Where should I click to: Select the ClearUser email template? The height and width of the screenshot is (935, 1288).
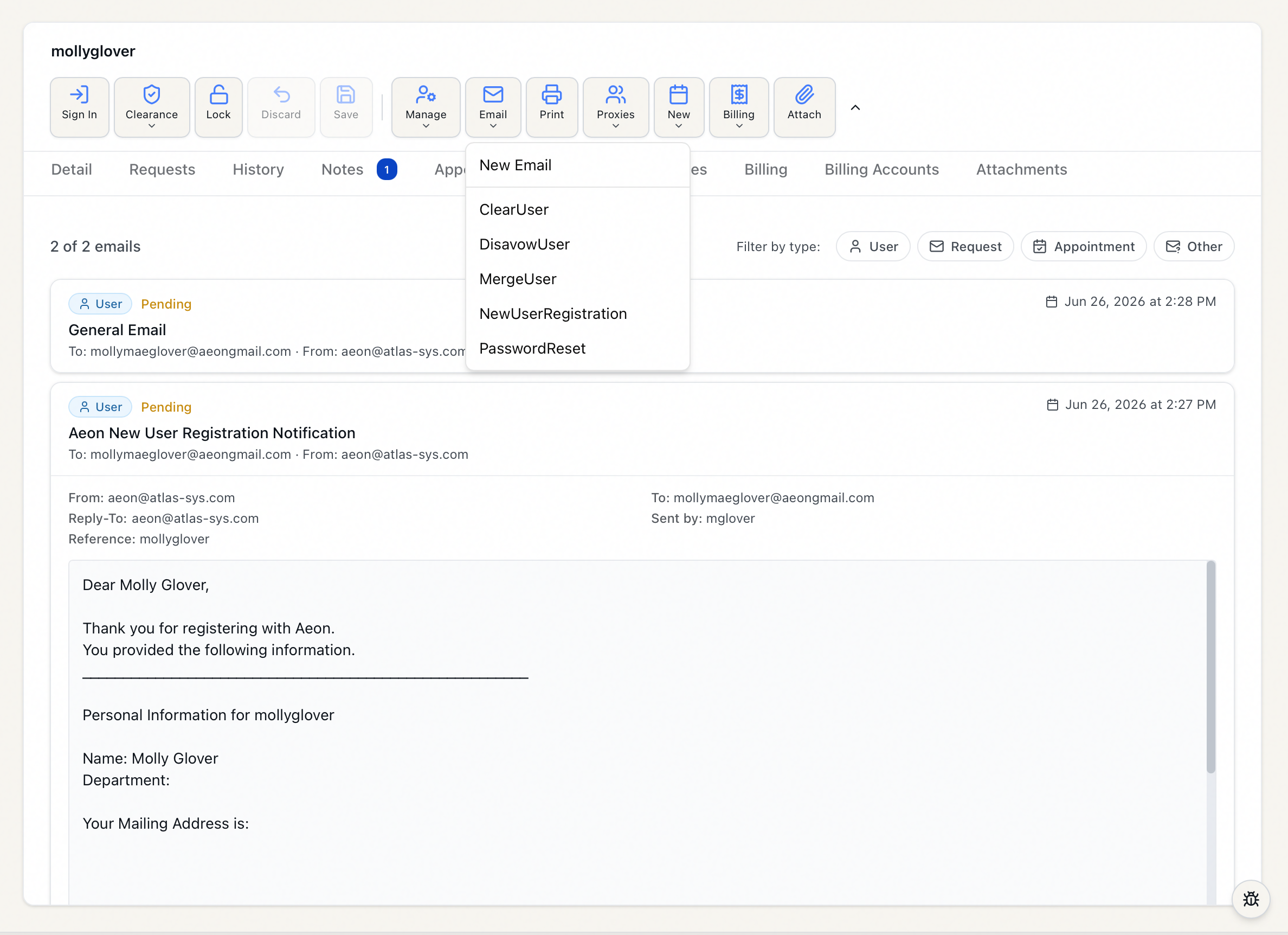coord(577,209)
